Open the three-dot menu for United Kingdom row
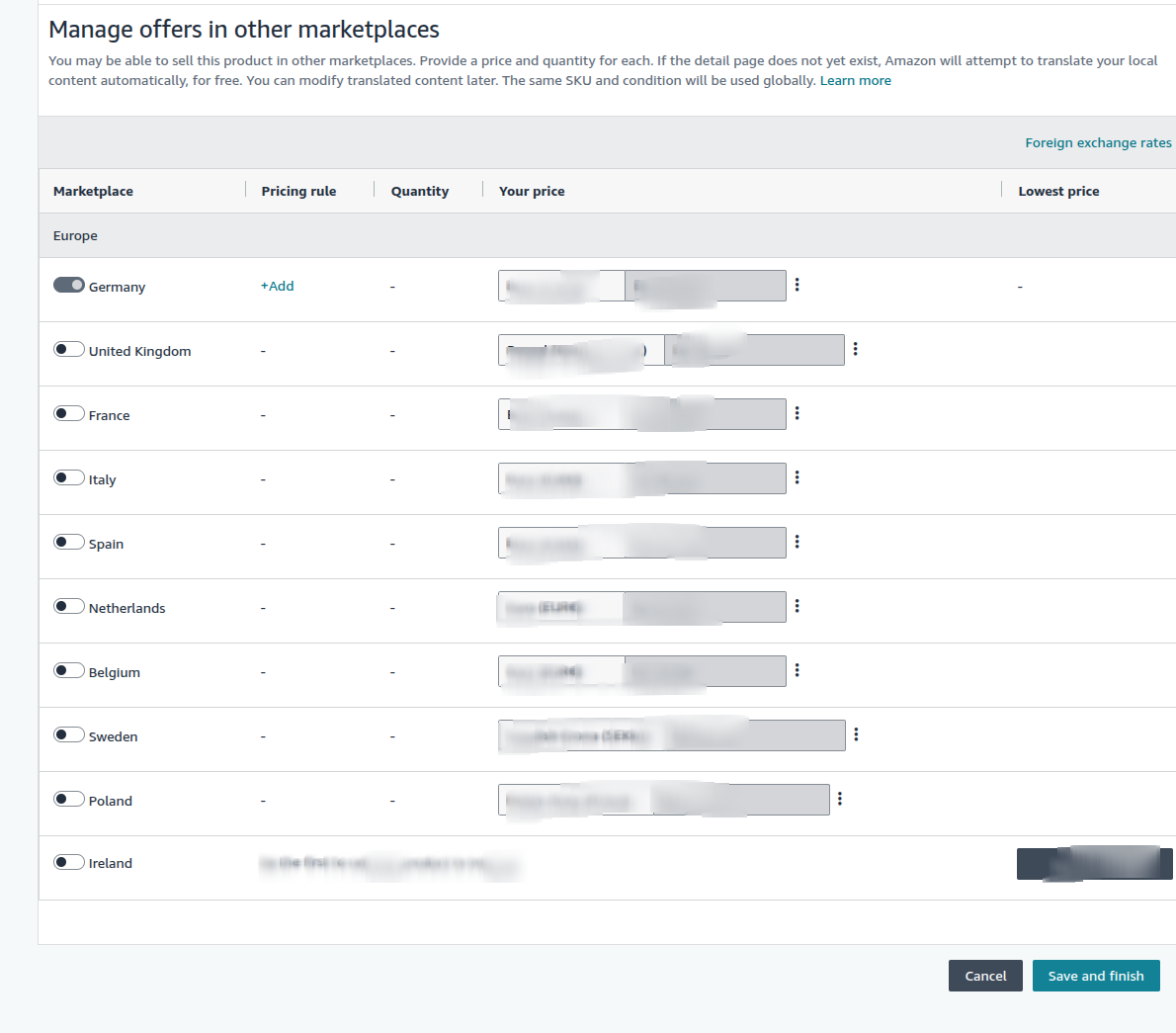 (x=855, y=349)
